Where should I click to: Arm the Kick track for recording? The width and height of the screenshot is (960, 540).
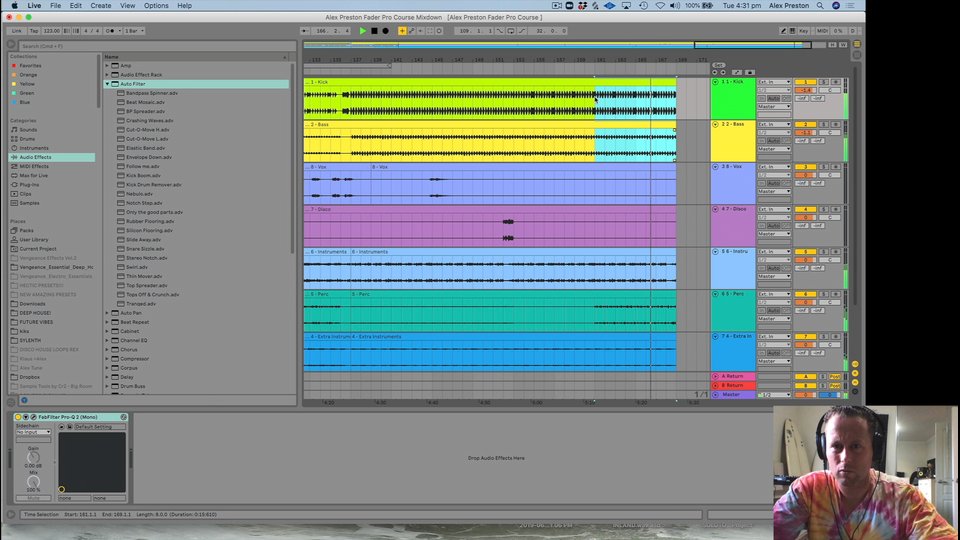point(835,82)
